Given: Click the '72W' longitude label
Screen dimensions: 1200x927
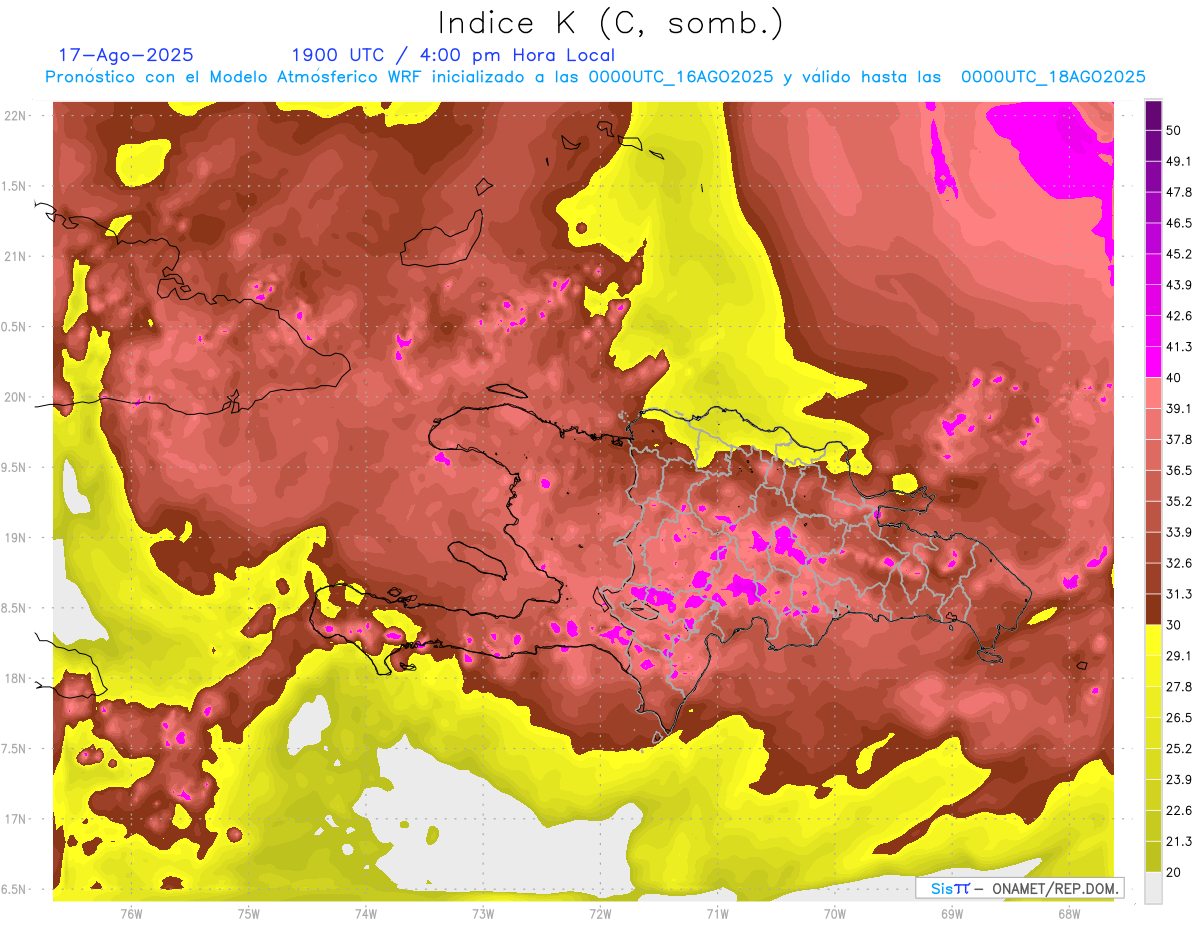Looking at the screenshot, I should (x=600, y=913).
